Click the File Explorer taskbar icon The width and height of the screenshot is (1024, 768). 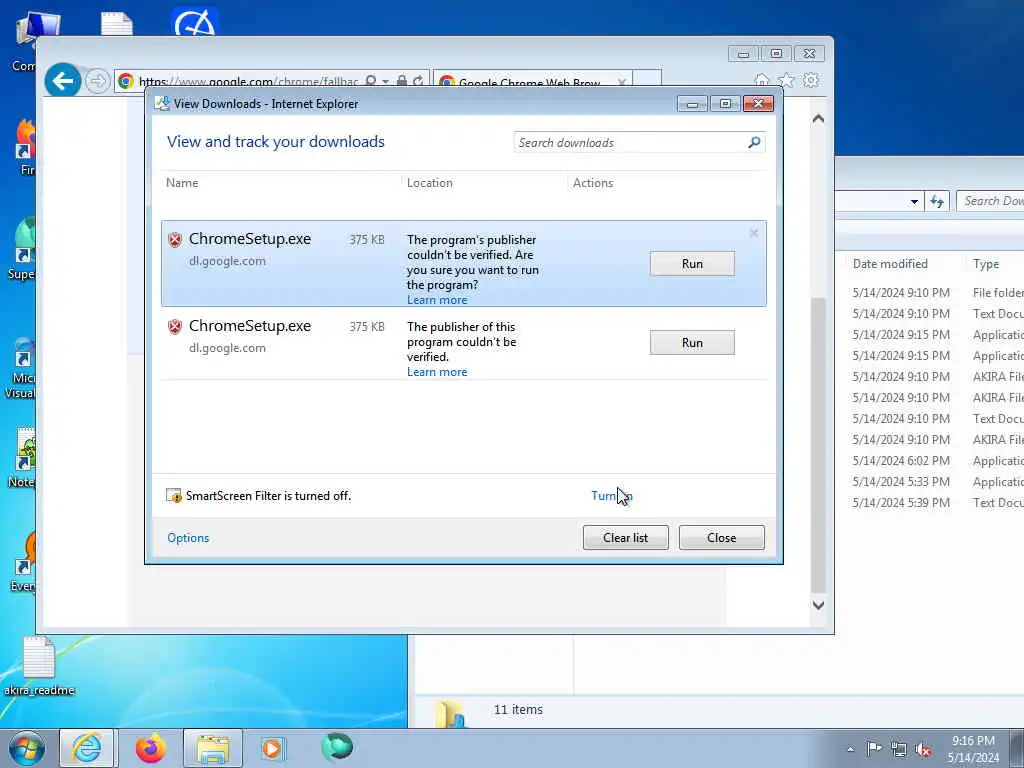click(x=213, y=748)
